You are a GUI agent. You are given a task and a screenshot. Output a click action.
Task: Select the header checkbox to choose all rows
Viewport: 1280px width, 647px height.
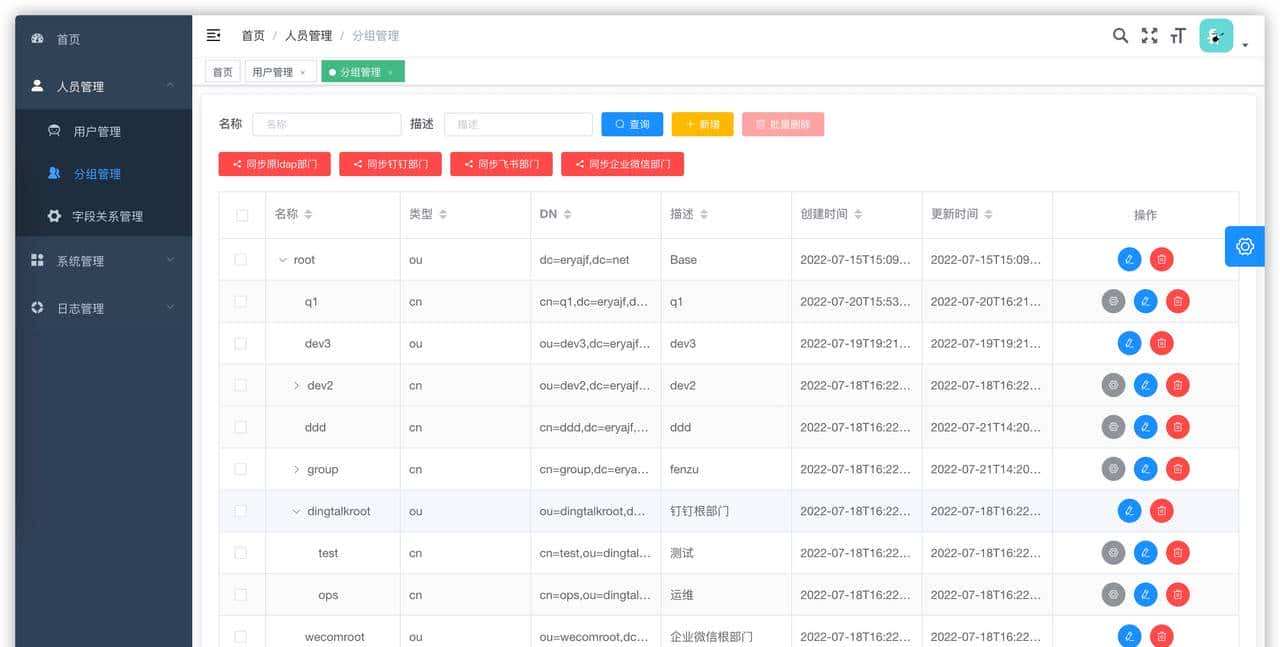point(240,214)
